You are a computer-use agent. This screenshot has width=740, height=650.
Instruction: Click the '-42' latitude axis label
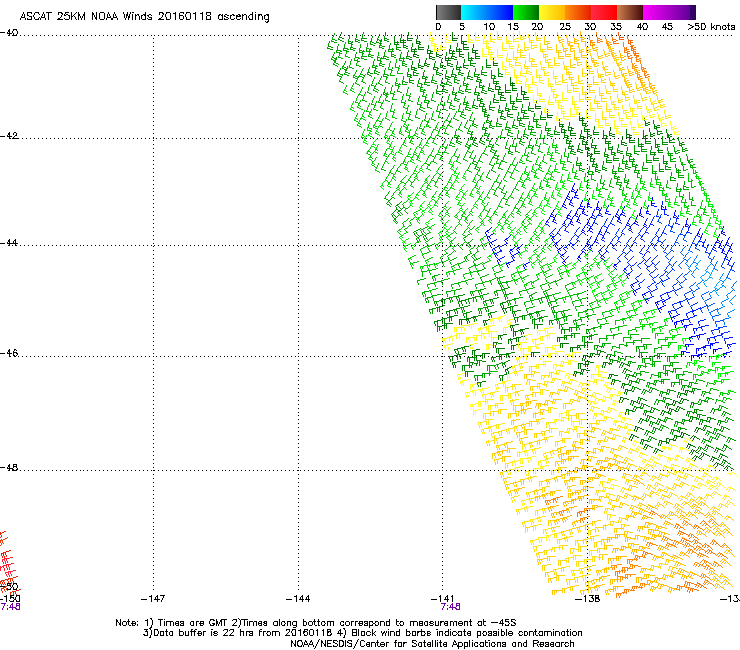coord(9,136)
